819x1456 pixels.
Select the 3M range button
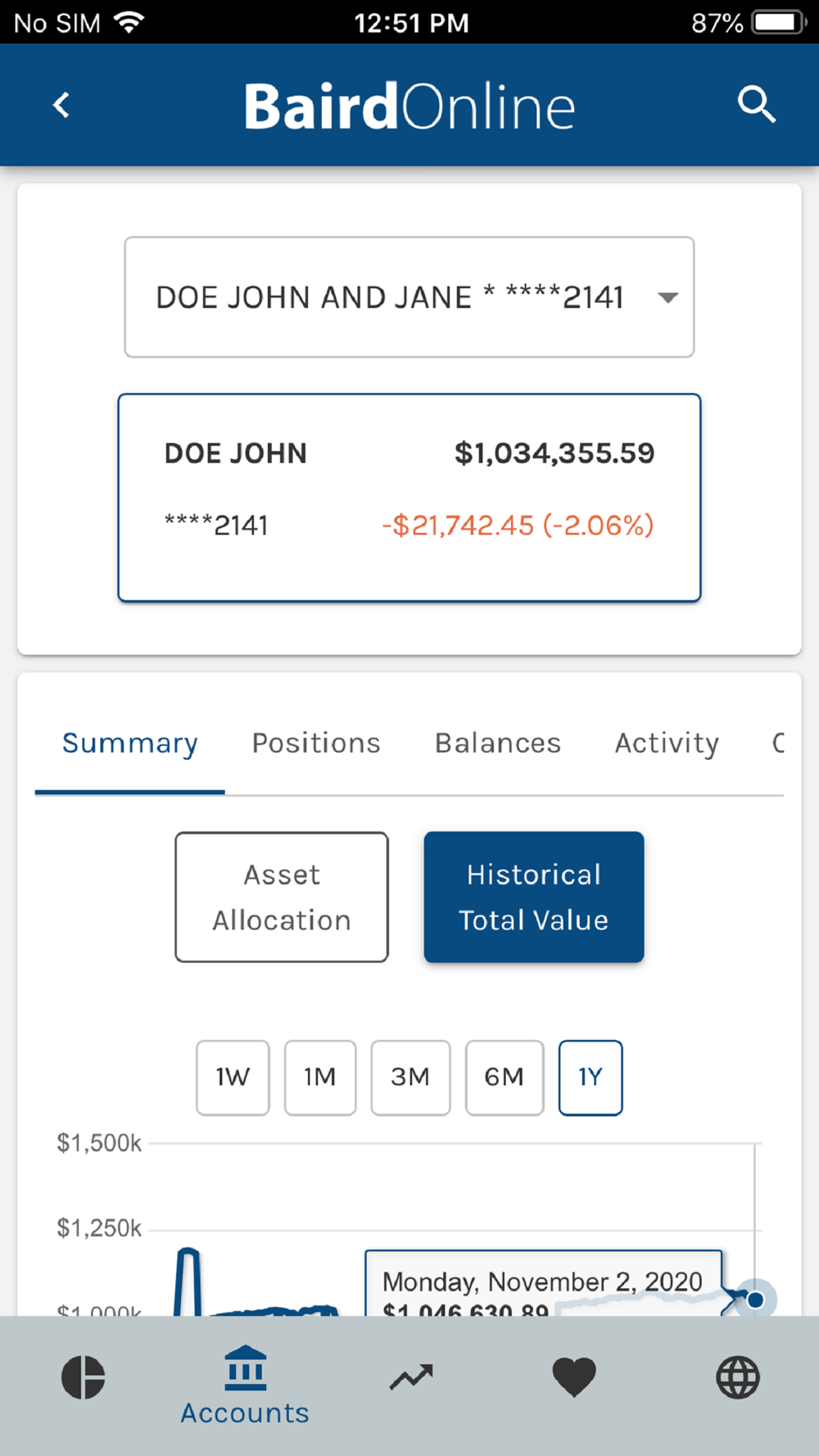[410, 1077]
